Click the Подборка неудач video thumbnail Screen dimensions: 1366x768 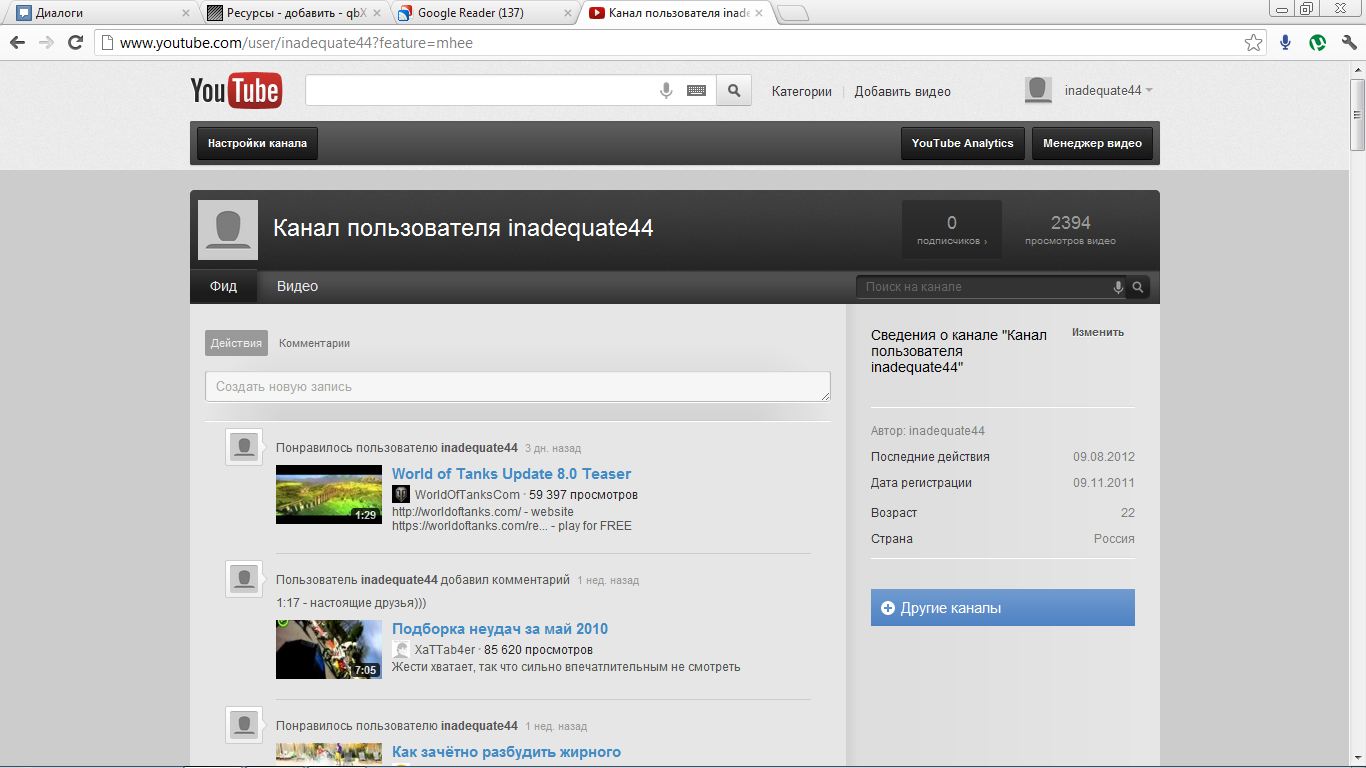coord(329,649)
